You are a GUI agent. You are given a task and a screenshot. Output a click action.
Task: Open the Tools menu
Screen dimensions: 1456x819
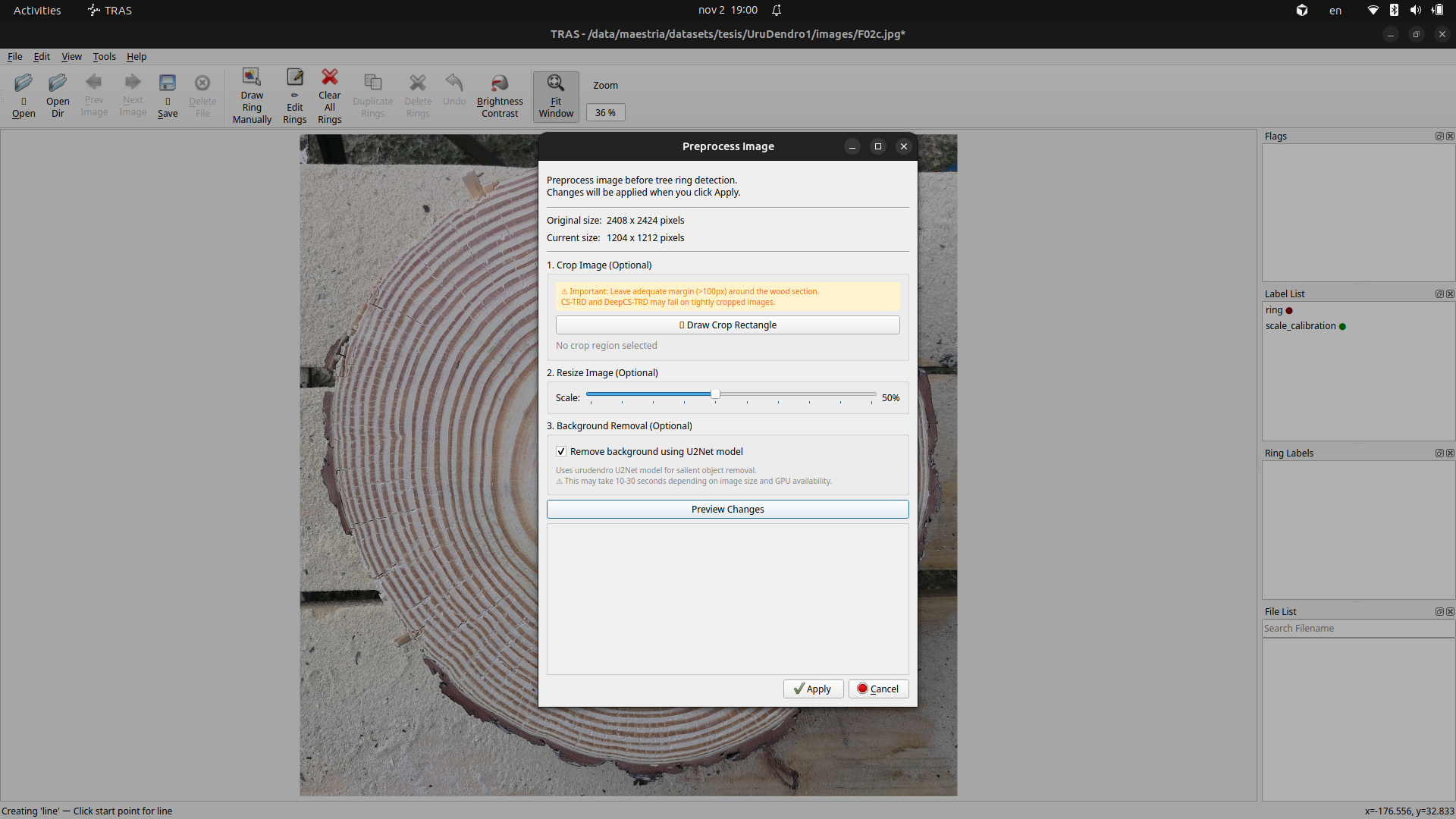(104, 56)
